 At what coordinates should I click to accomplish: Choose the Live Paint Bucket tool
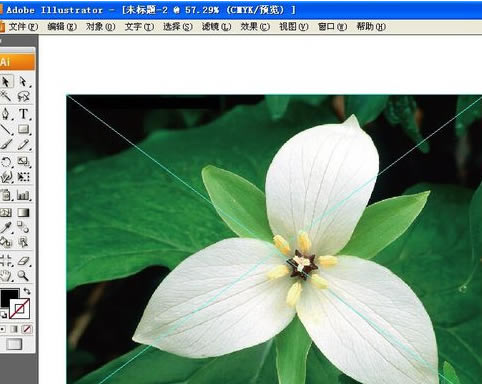pyautogui.click(x=6, y=242)
